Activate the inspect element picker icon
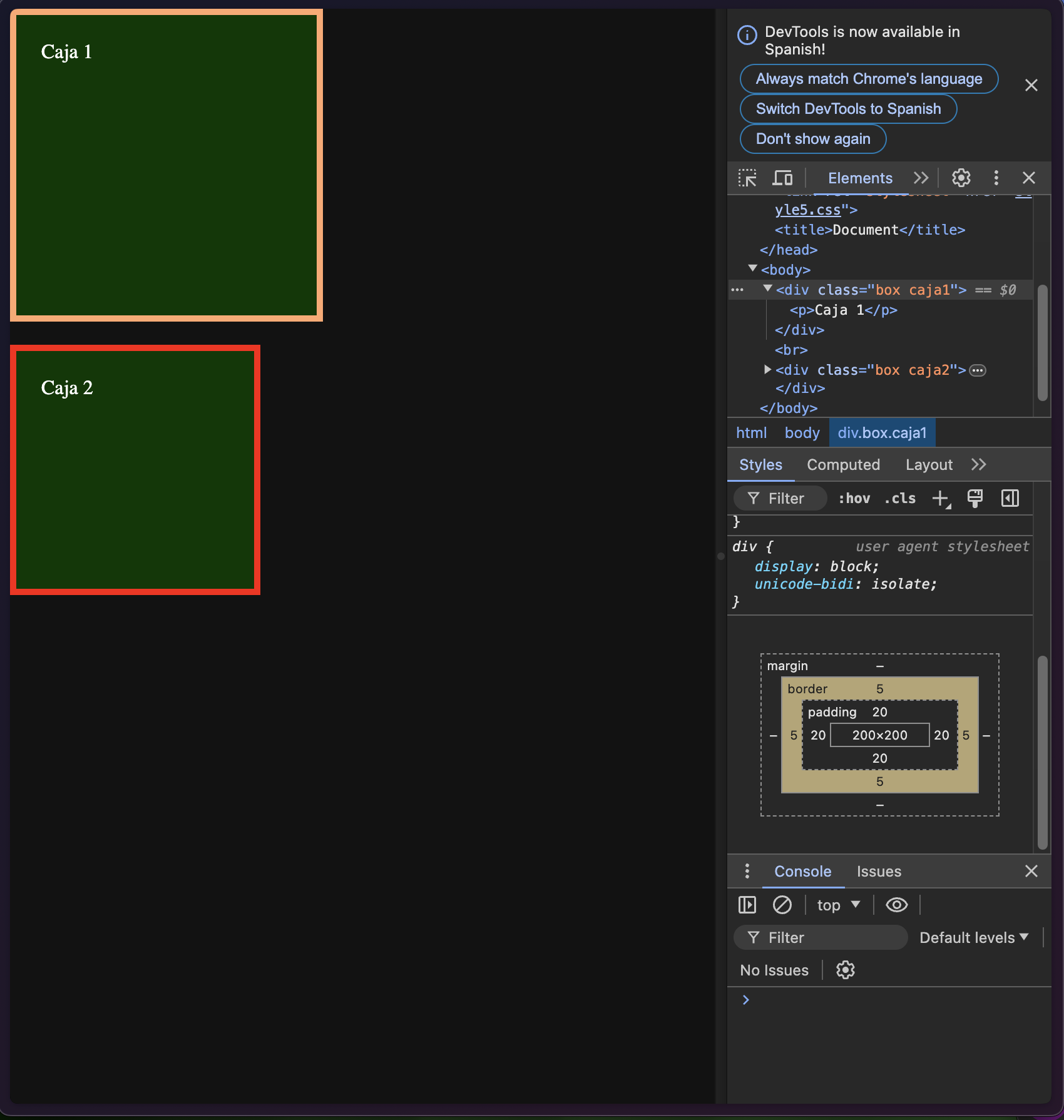The width and height of the screenshot is (1064, 1120). [x=747, y=178]
